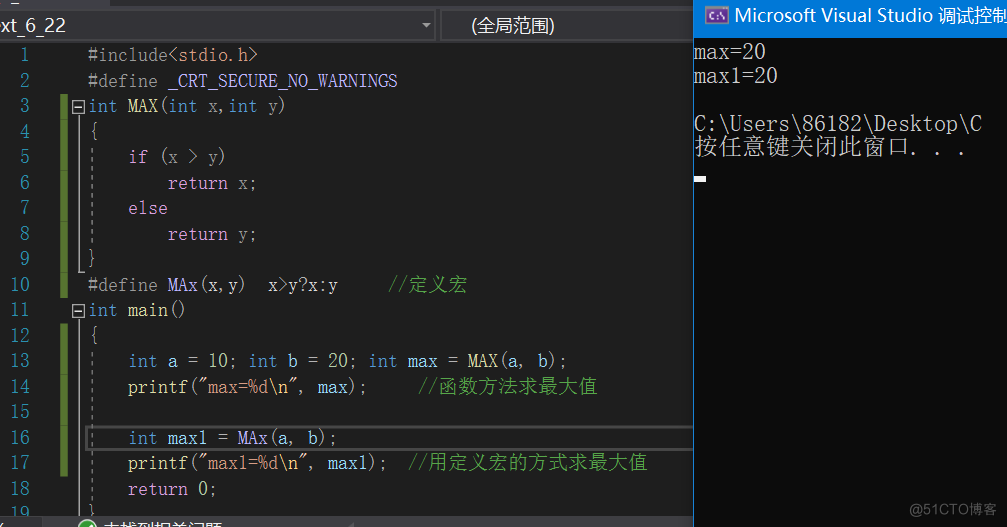The image size is (1007, 527).
Task: Click console output 'max=20'
Action: point(730,51)
